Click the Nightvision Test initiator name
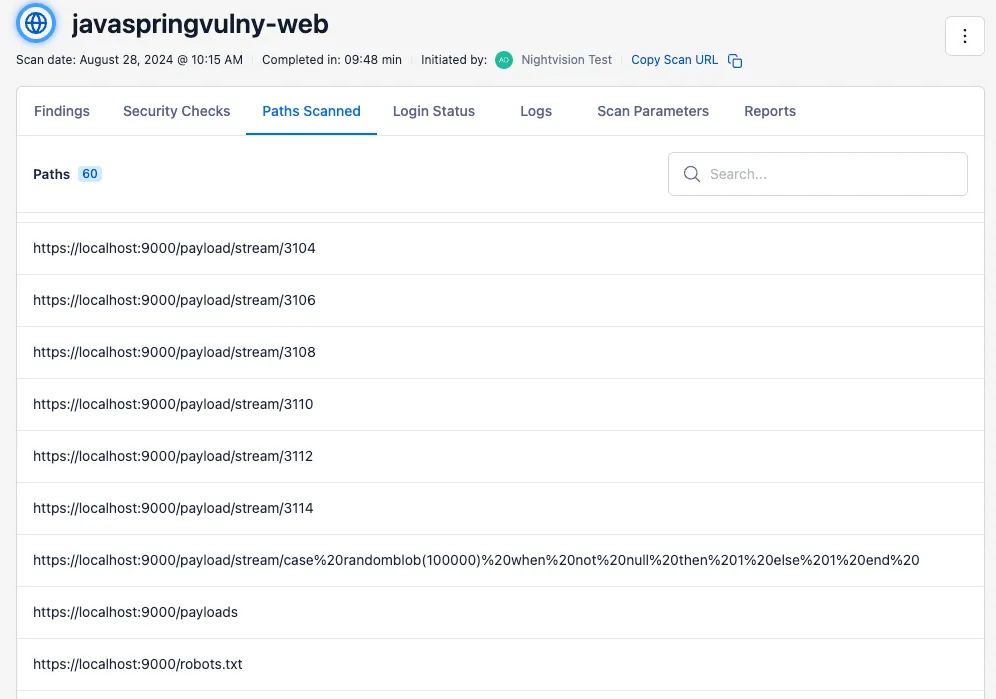 567,60
